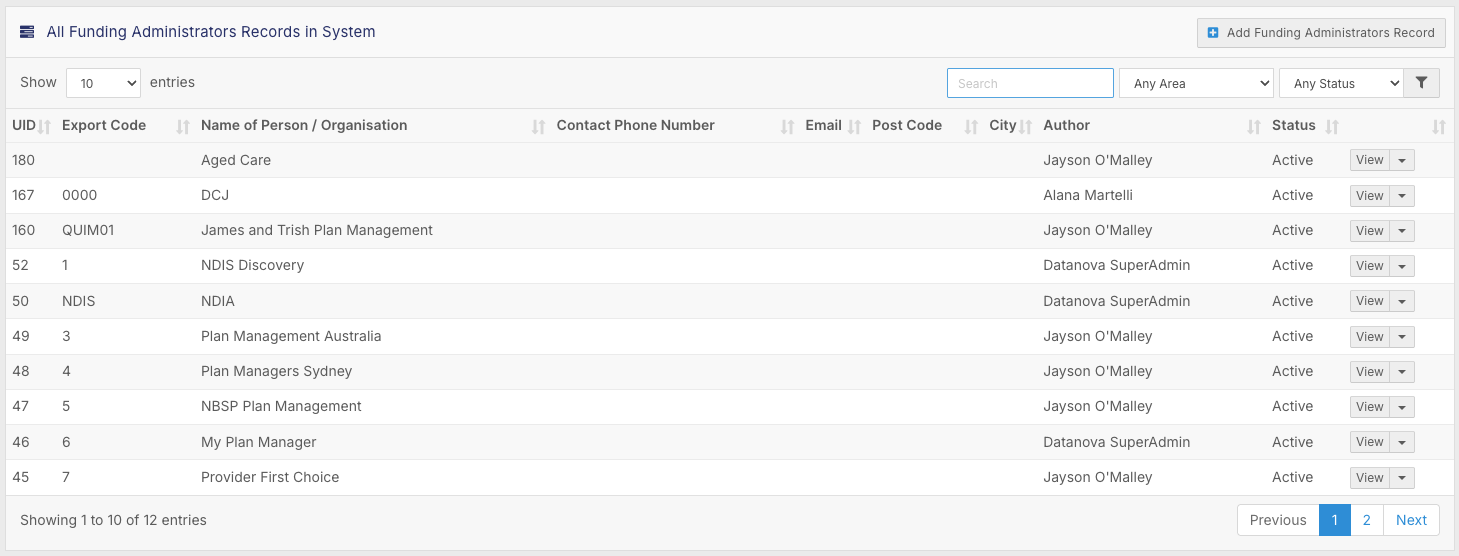The height and width of the screenshot is (556, 1459).
Task: View My Plan Manager record
Action: [x=1369, y=442]
